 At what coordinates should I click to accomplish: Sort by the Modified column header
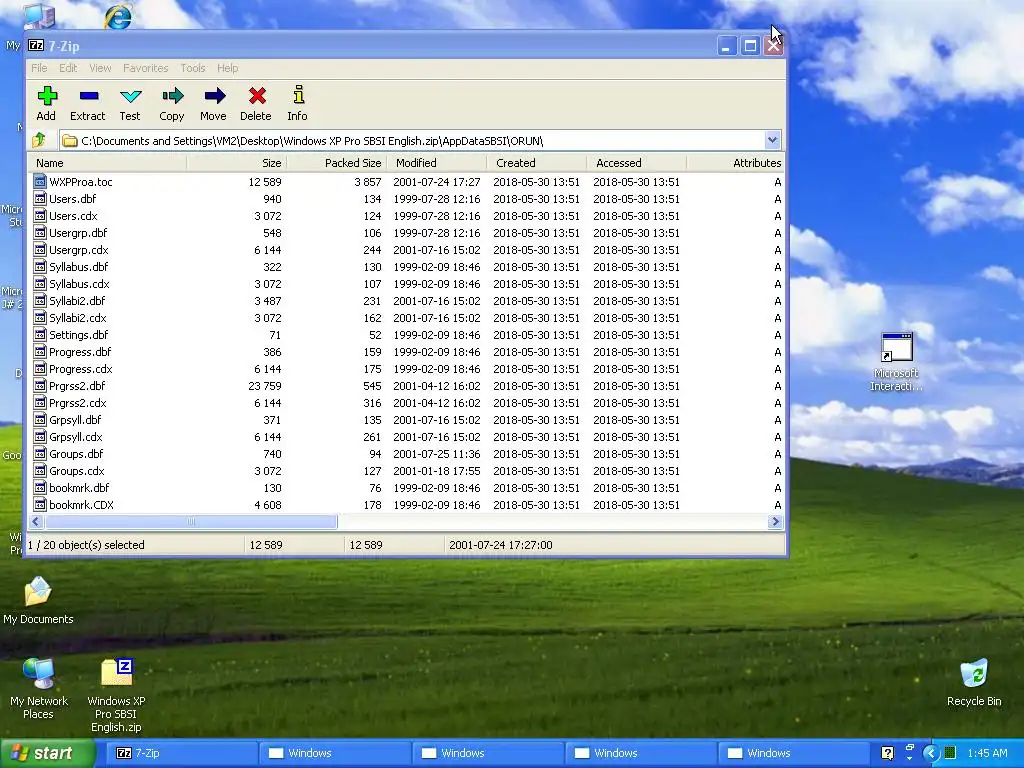pyautogui.click(x=437, y=163)
